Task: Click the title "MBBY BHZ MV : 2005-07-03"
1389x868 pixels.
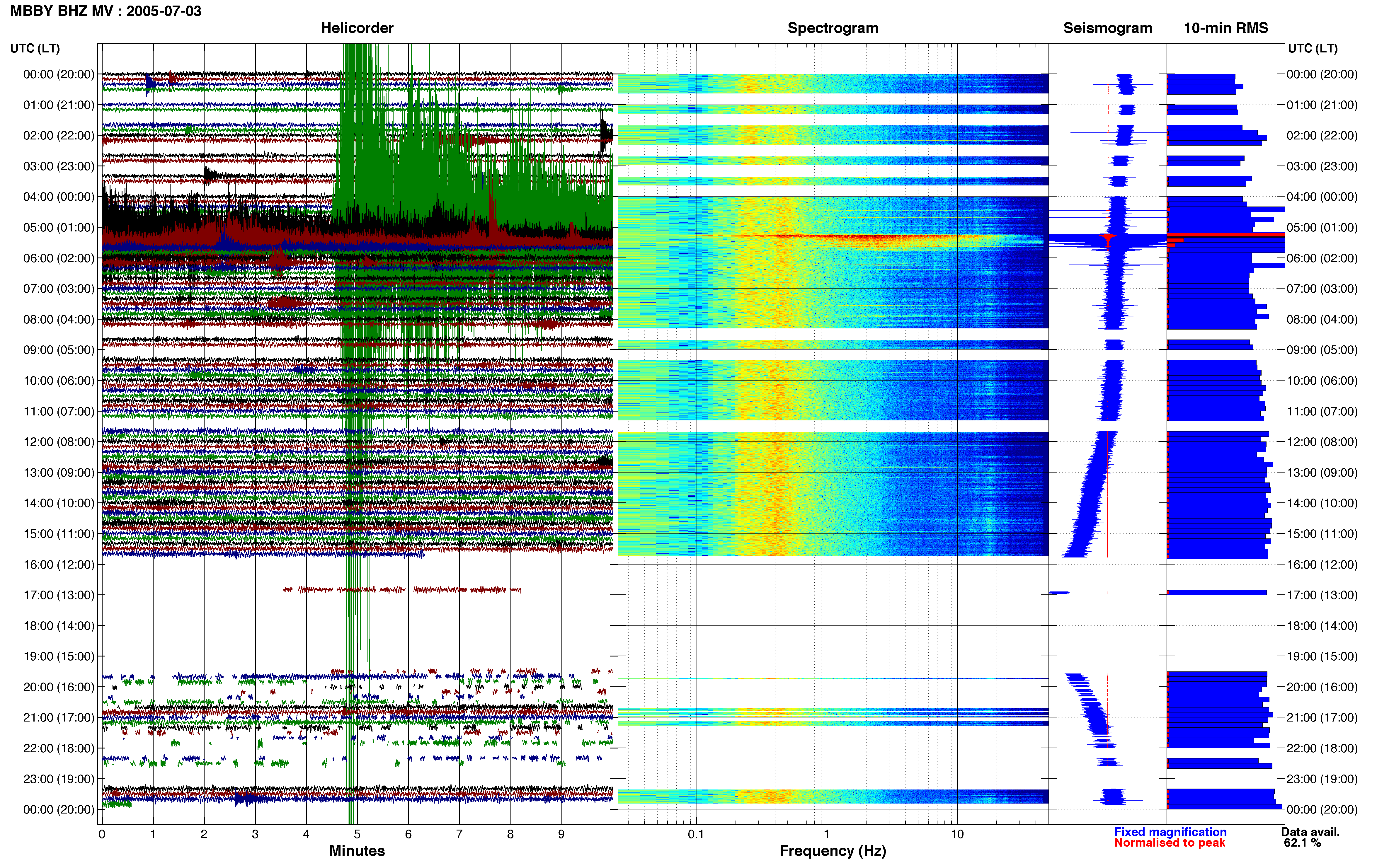Action: coord(106,11)
